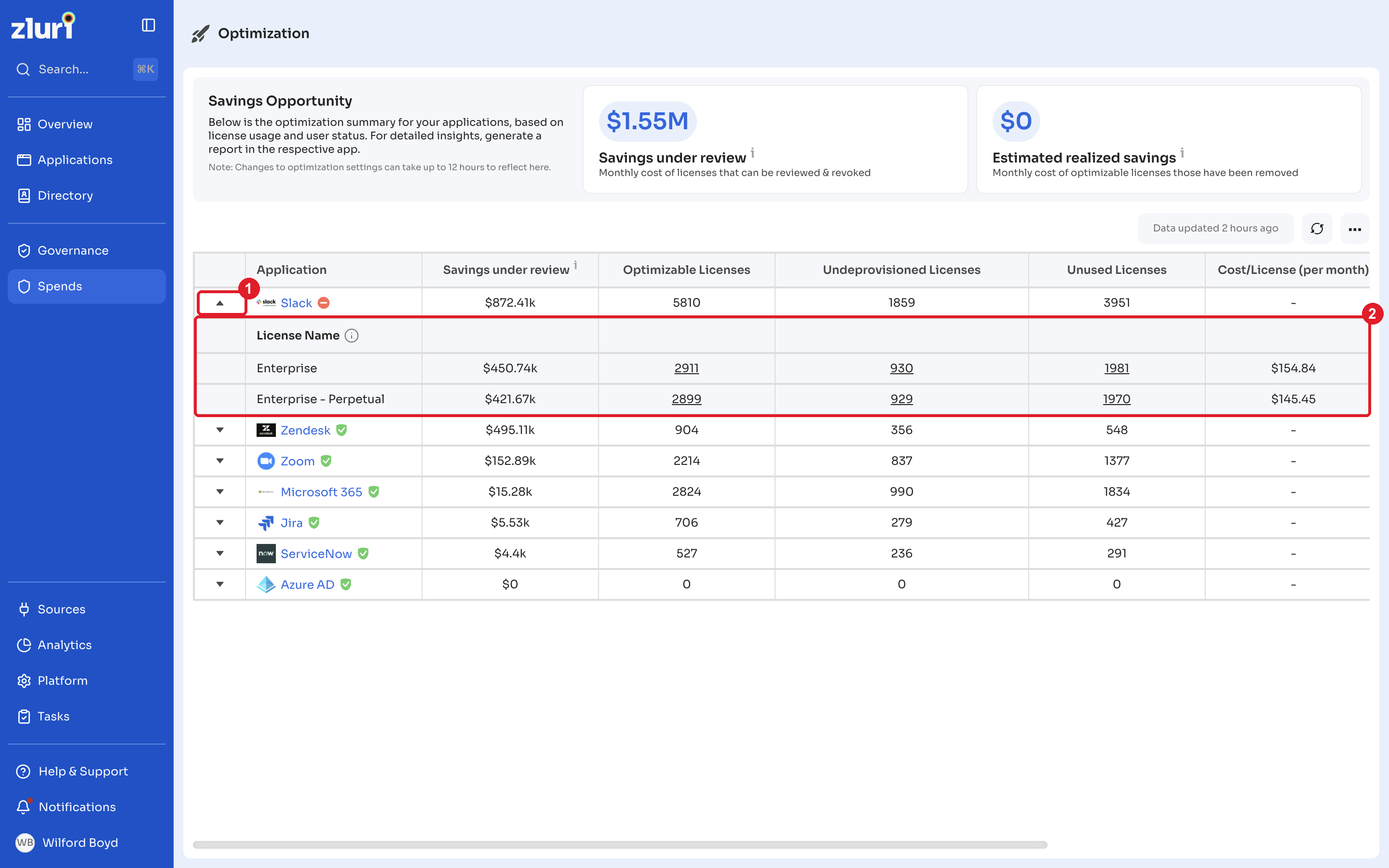This screenshot has height=868, width=1389.
Task: Click the Microsoft 365 verified shield icon
Action: click(x=374, y=492)
